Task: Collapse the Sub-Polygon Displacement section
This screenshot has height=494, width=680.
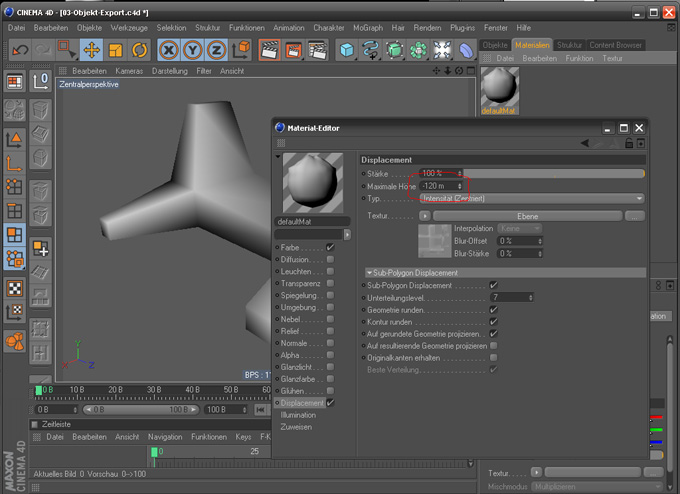Action: point(370,272)
